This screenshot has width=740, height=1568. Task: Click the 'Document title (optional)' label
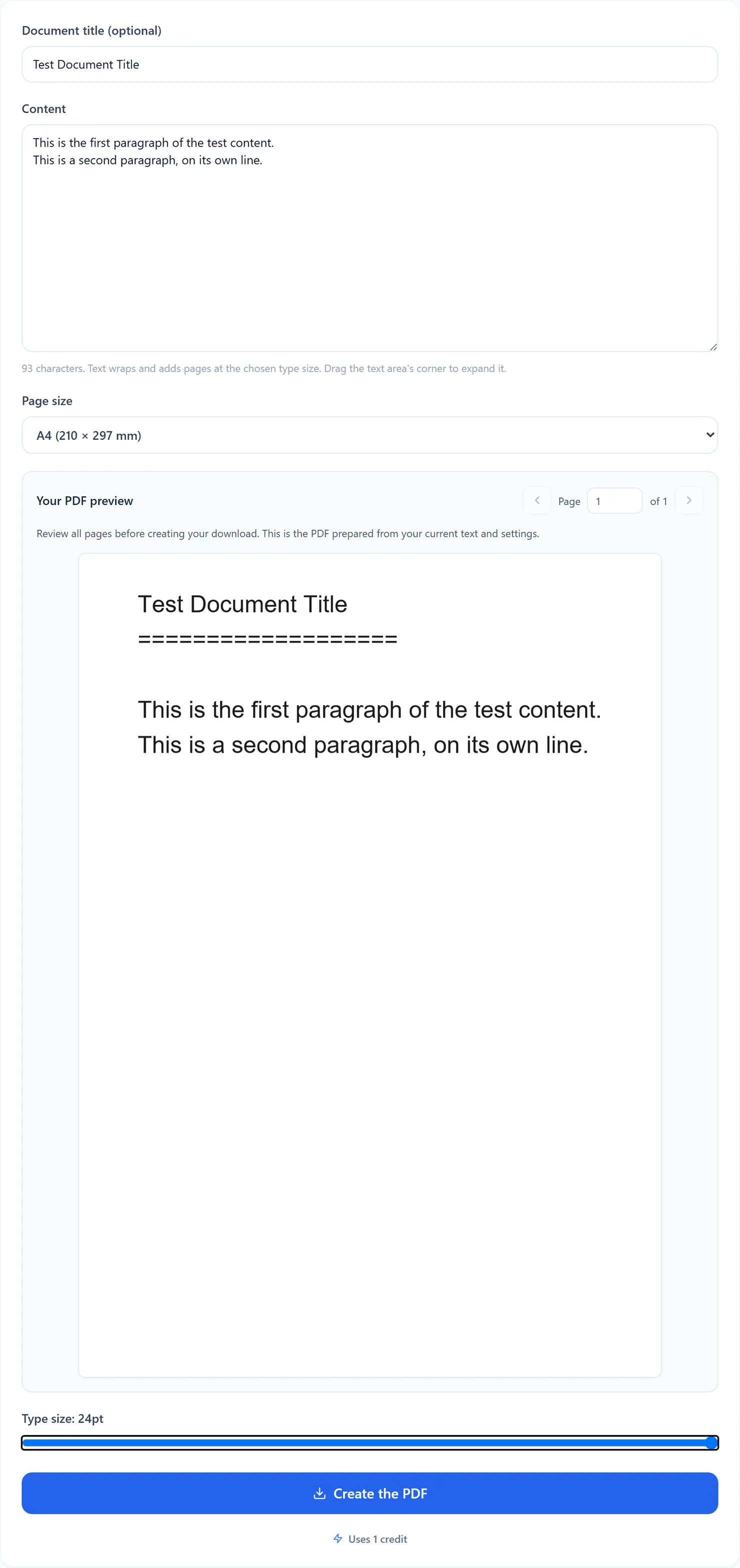point(91,31)
